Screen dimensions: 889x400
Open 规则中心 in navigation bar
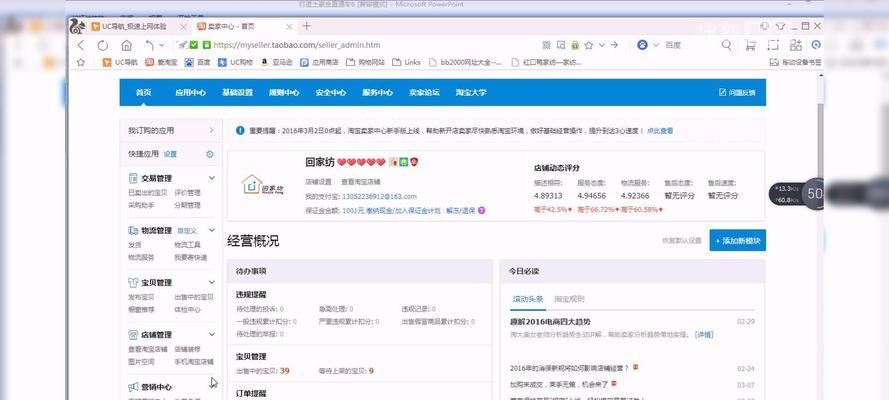click(284, 92)
